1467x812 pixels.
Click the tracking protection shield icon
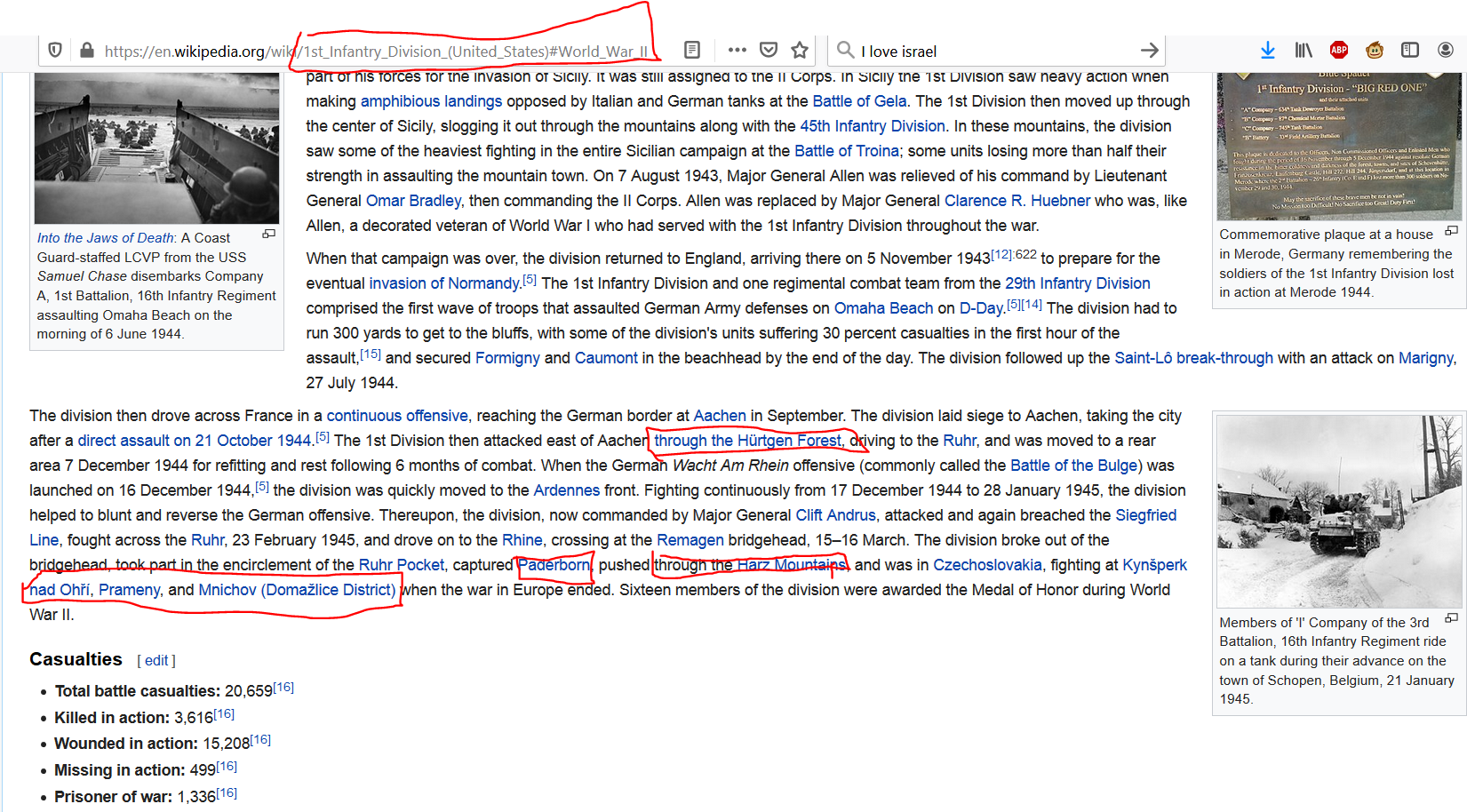coord(55,51)
